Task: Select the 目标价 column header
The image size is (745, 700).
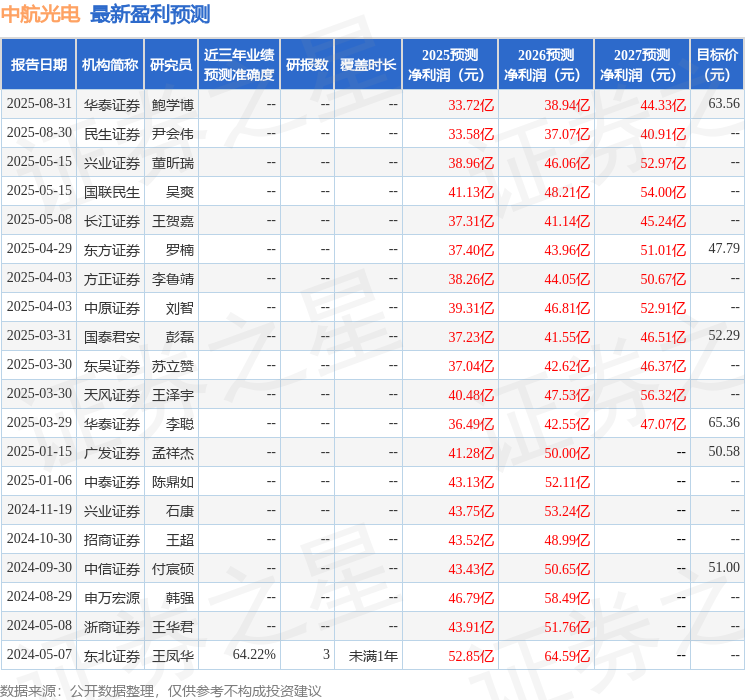Action: pyautogui.click(x=717, y=65)
